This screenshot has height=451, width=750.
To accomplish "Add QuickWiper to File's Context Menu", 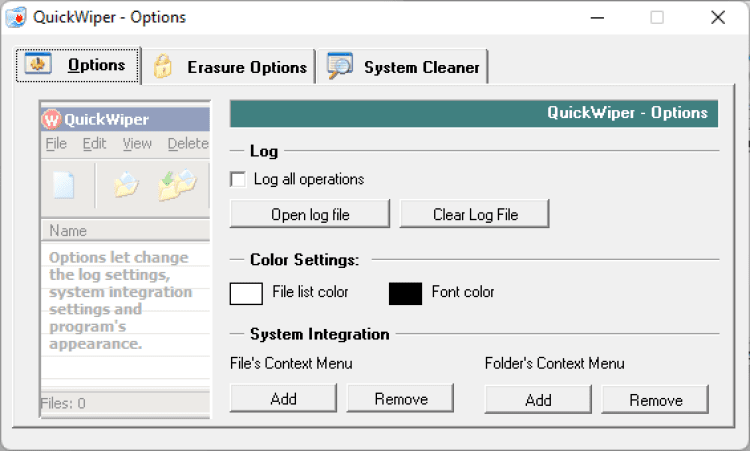I will (x=283, y=399).
